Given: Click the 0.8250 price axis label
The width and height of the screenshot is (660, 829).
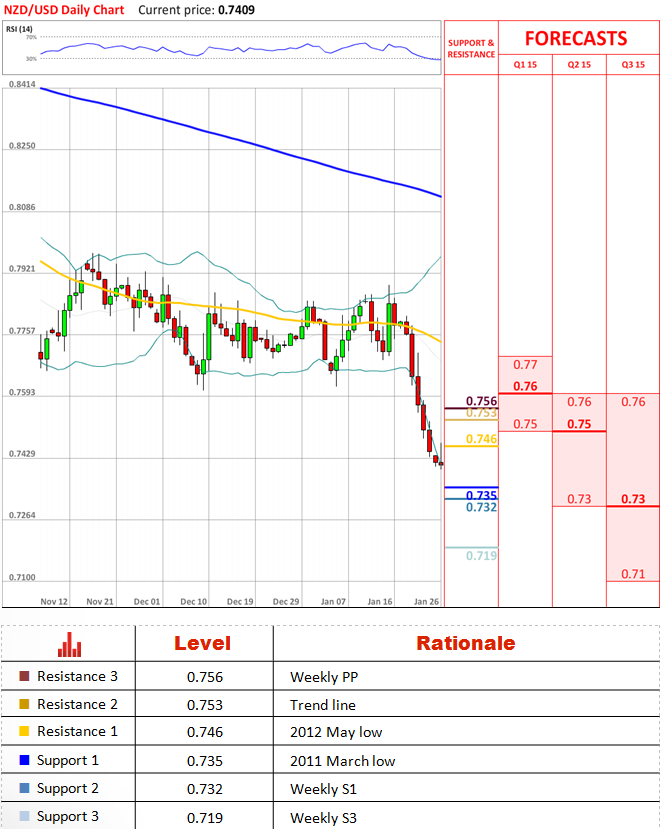Looking at the screenshot, I should (x=22, y=146).
